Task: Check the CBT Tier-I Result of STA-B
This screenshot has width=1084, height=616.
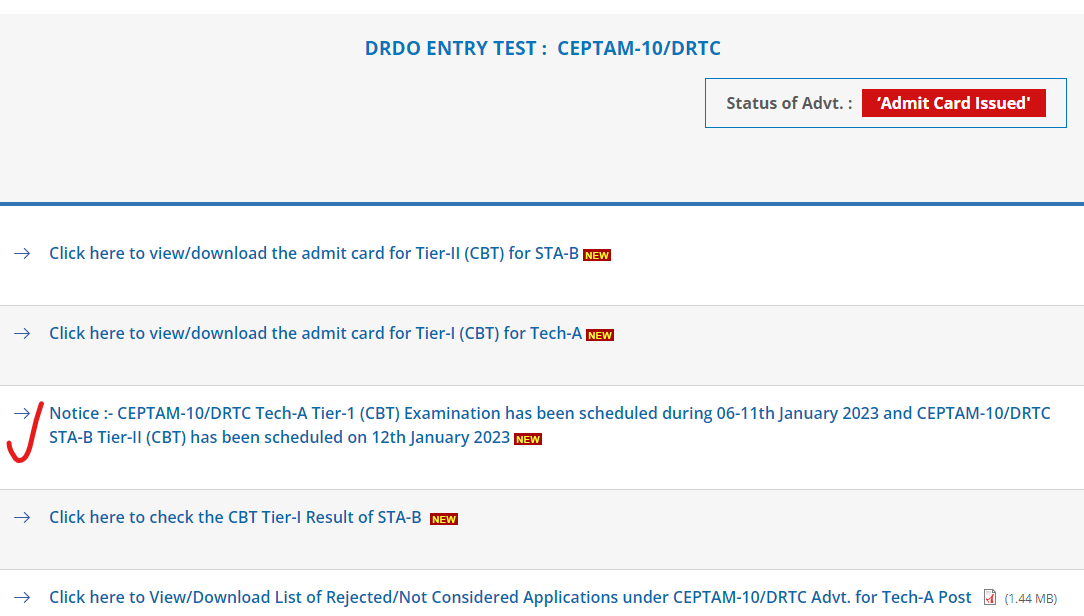Action: (235, 518)
